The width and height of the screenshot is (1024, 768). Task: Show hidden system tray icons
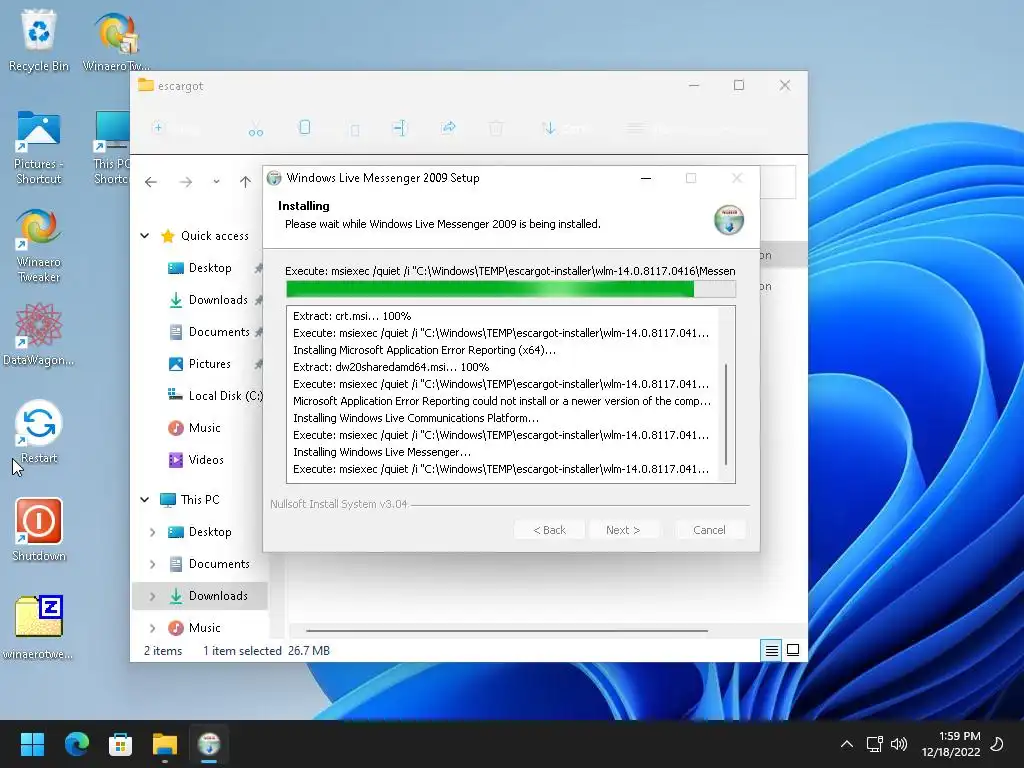pos(846,744)
